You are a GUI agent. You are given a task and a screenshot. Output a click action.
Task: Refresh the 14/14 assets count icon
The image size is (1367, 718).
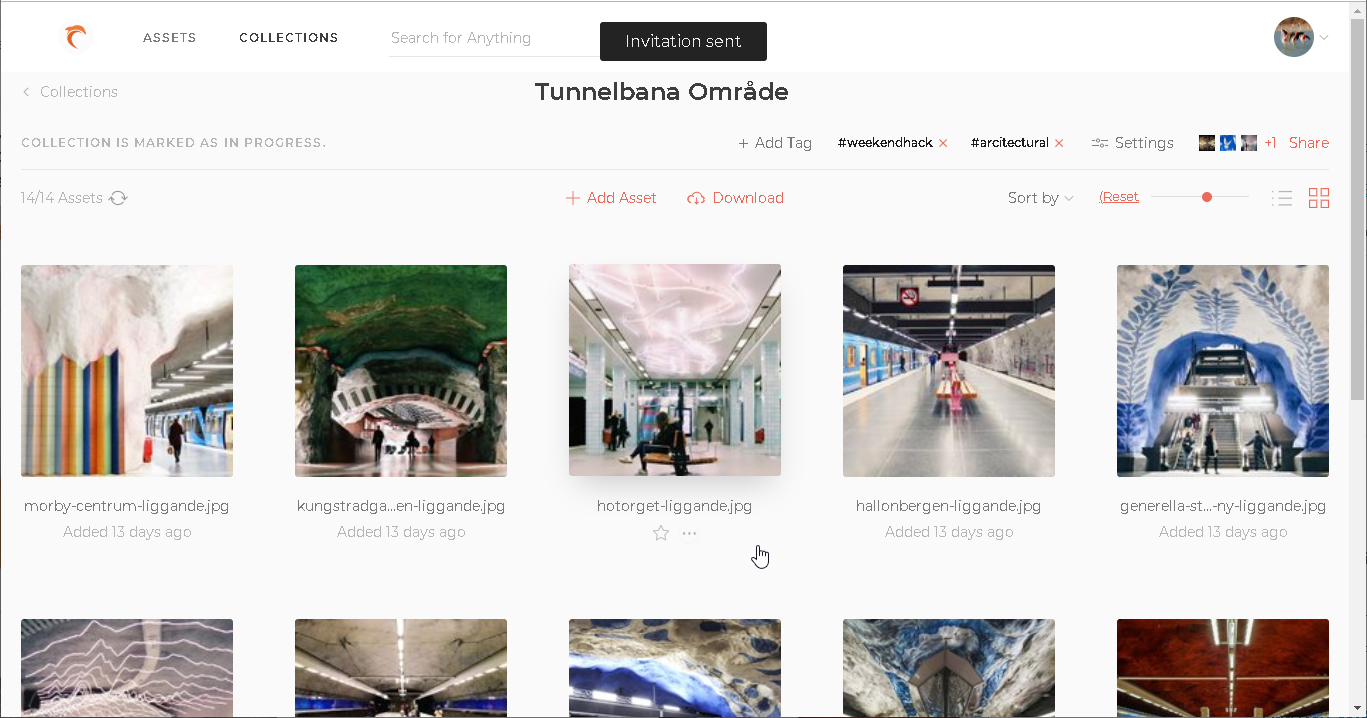(118, 198)
